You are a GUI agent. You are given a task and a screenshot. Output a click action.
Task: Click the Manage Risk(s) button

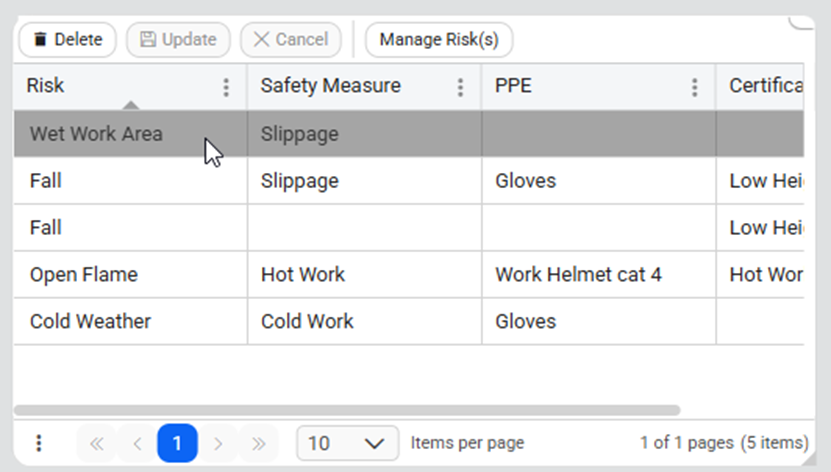point(439,40)
